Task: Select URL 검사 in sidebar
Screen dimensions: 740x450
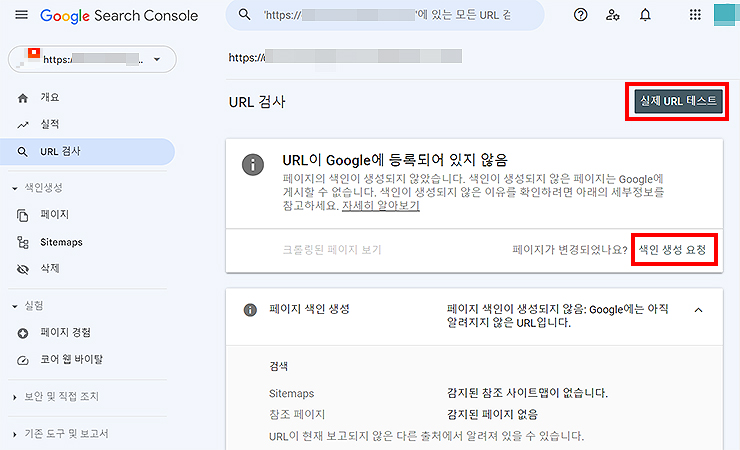Action: (88, 151)
